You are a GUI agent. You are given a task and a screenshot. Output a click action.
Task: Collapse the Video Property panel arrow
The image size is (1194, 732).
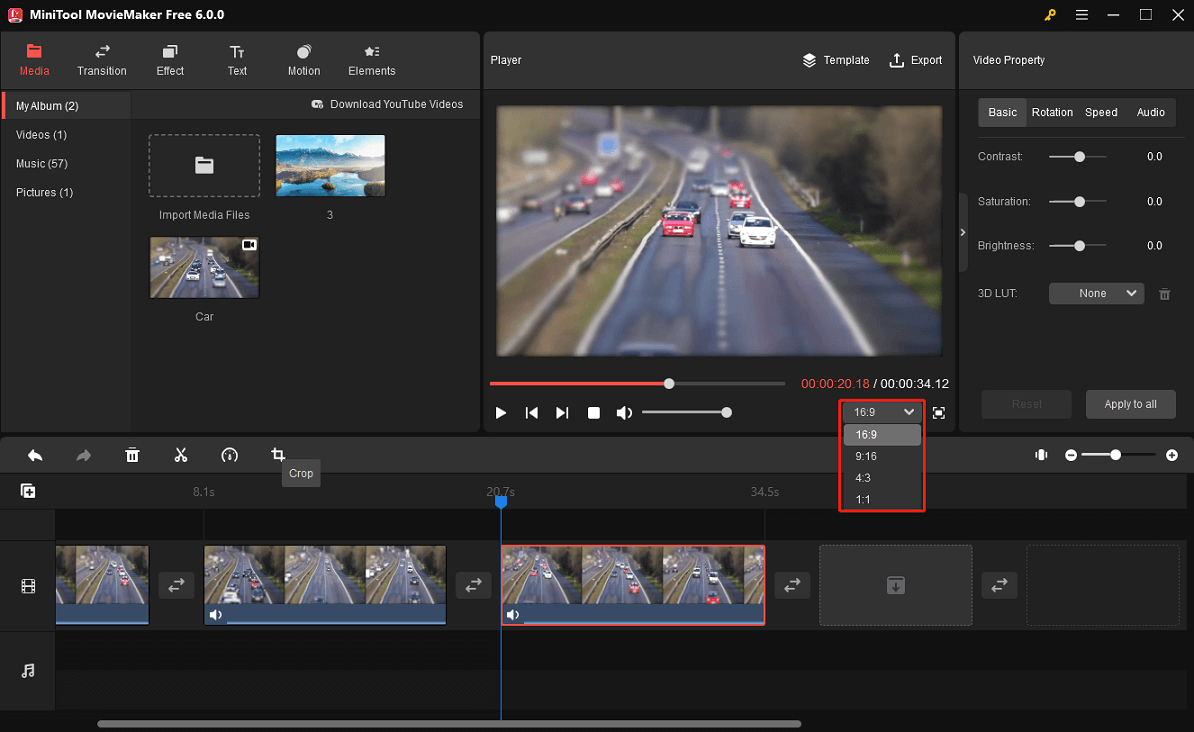click(963, 232)
